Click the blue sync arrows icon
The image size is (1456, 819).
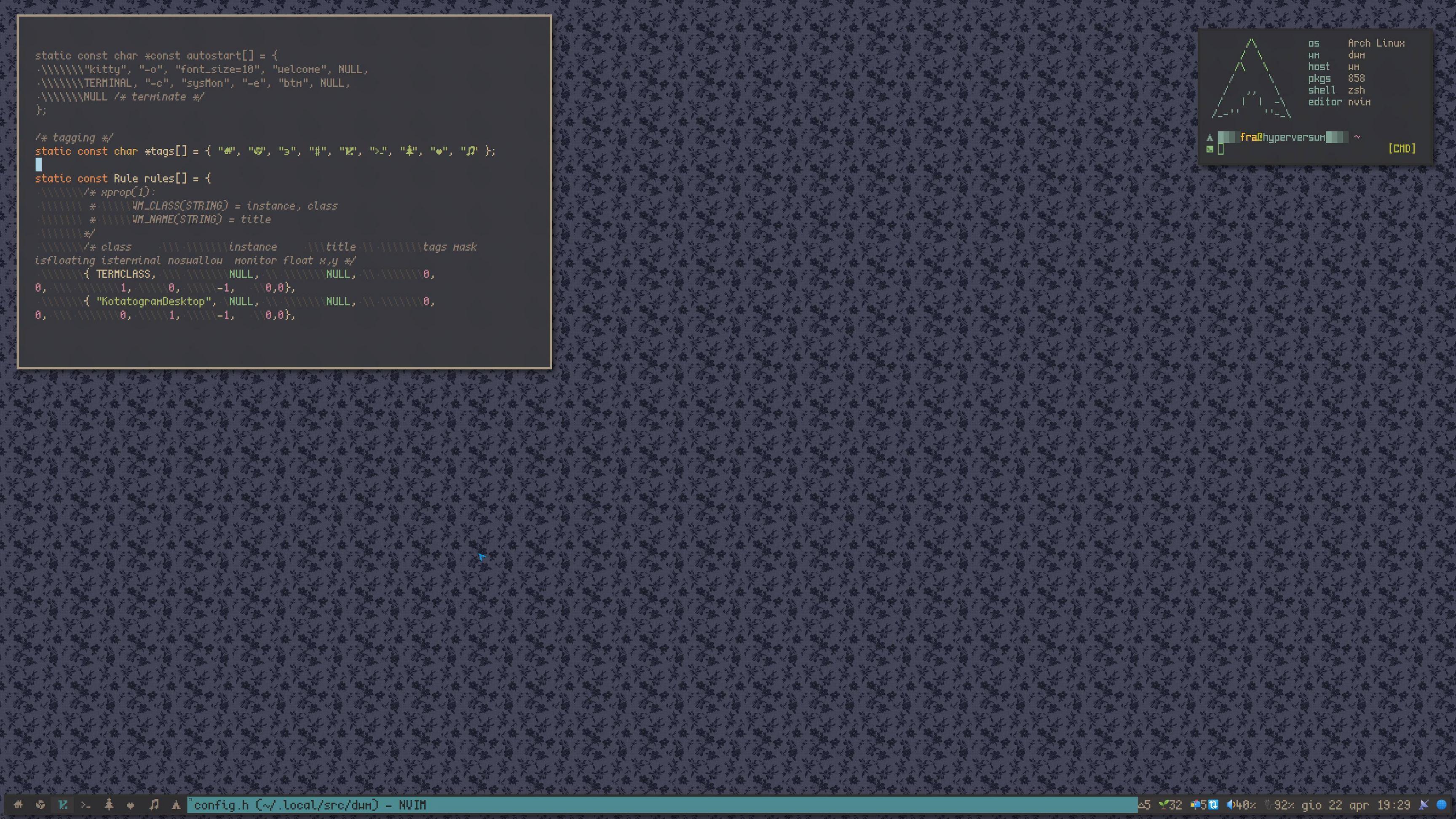[x=1213, y=805]
